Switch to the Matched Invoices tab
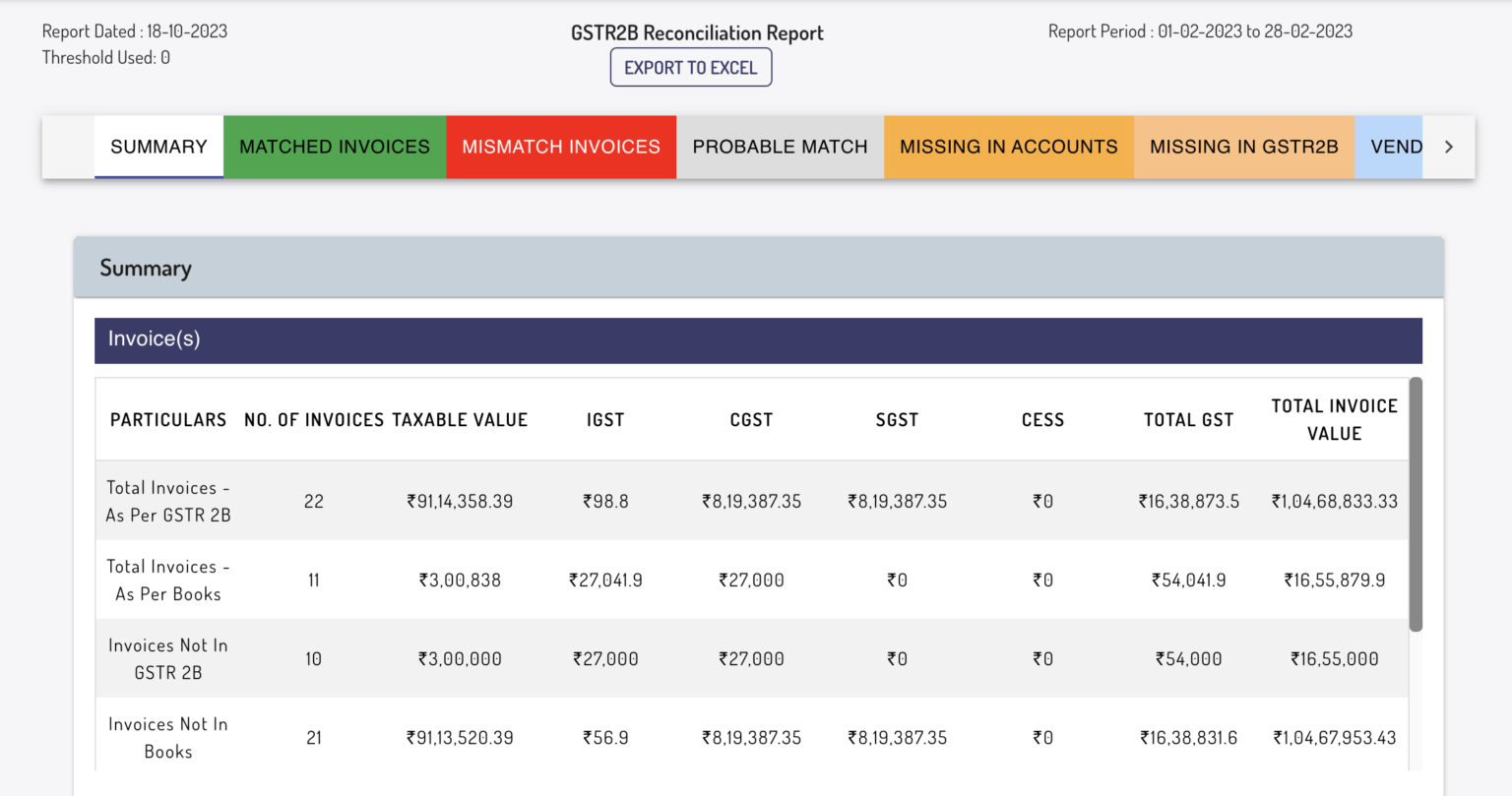This screenshot has height=796, width=1512. 334,146
